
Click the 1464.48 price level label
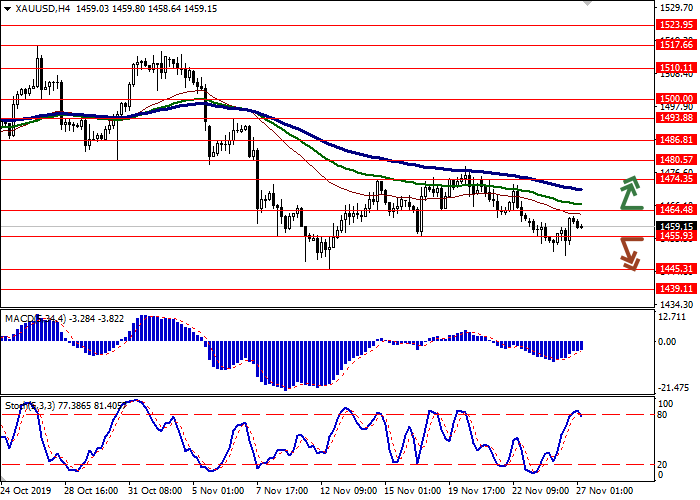[677, 209]
